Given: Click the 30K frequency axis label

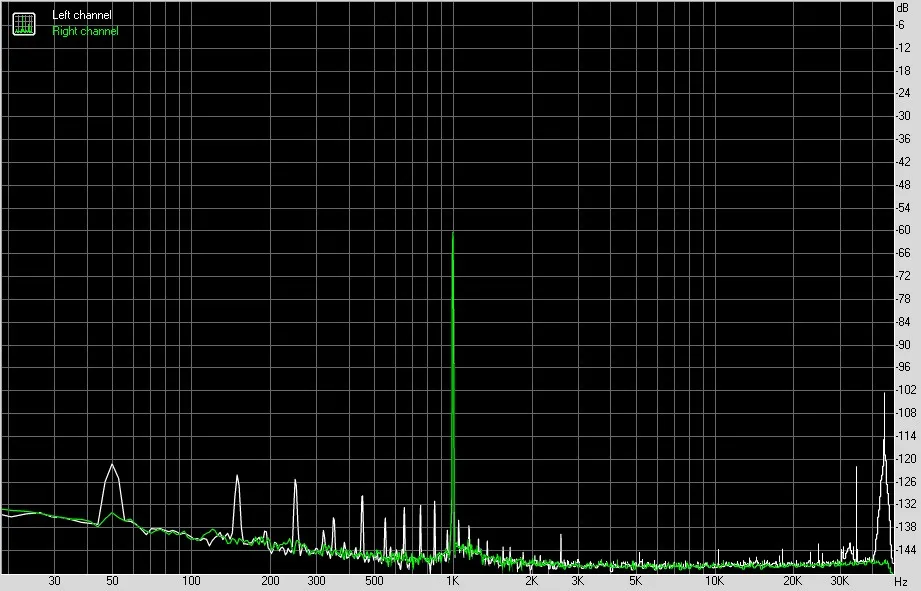Looking at the screenshot, I should pyautogui.click(x=839, y=581).
